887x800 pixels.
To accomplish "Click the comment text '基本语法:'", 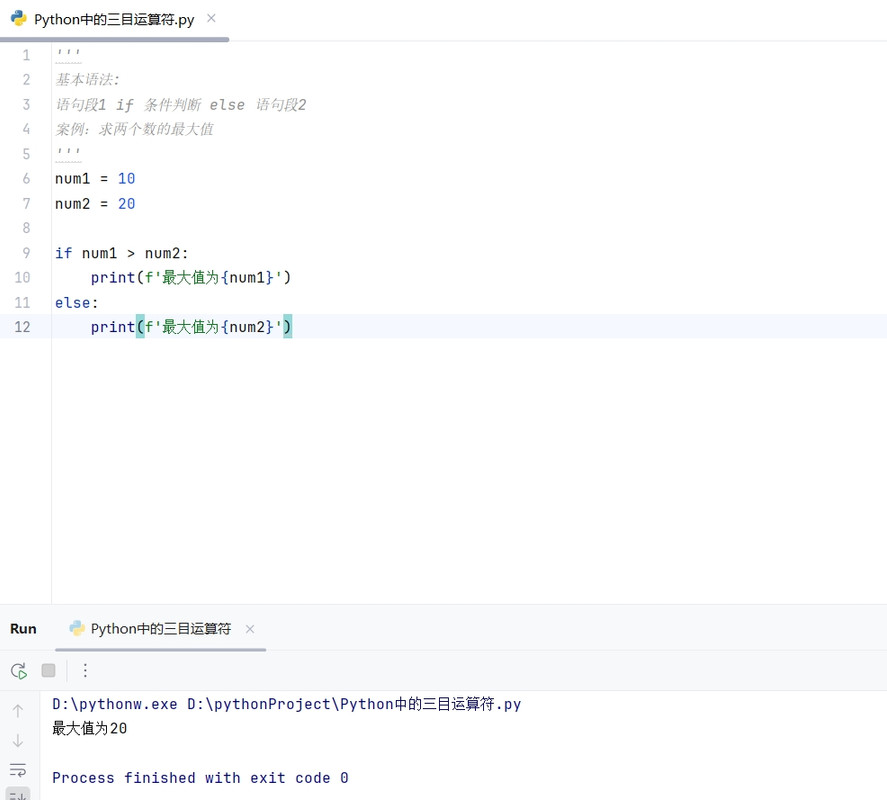I will click(x=87, y=80).
